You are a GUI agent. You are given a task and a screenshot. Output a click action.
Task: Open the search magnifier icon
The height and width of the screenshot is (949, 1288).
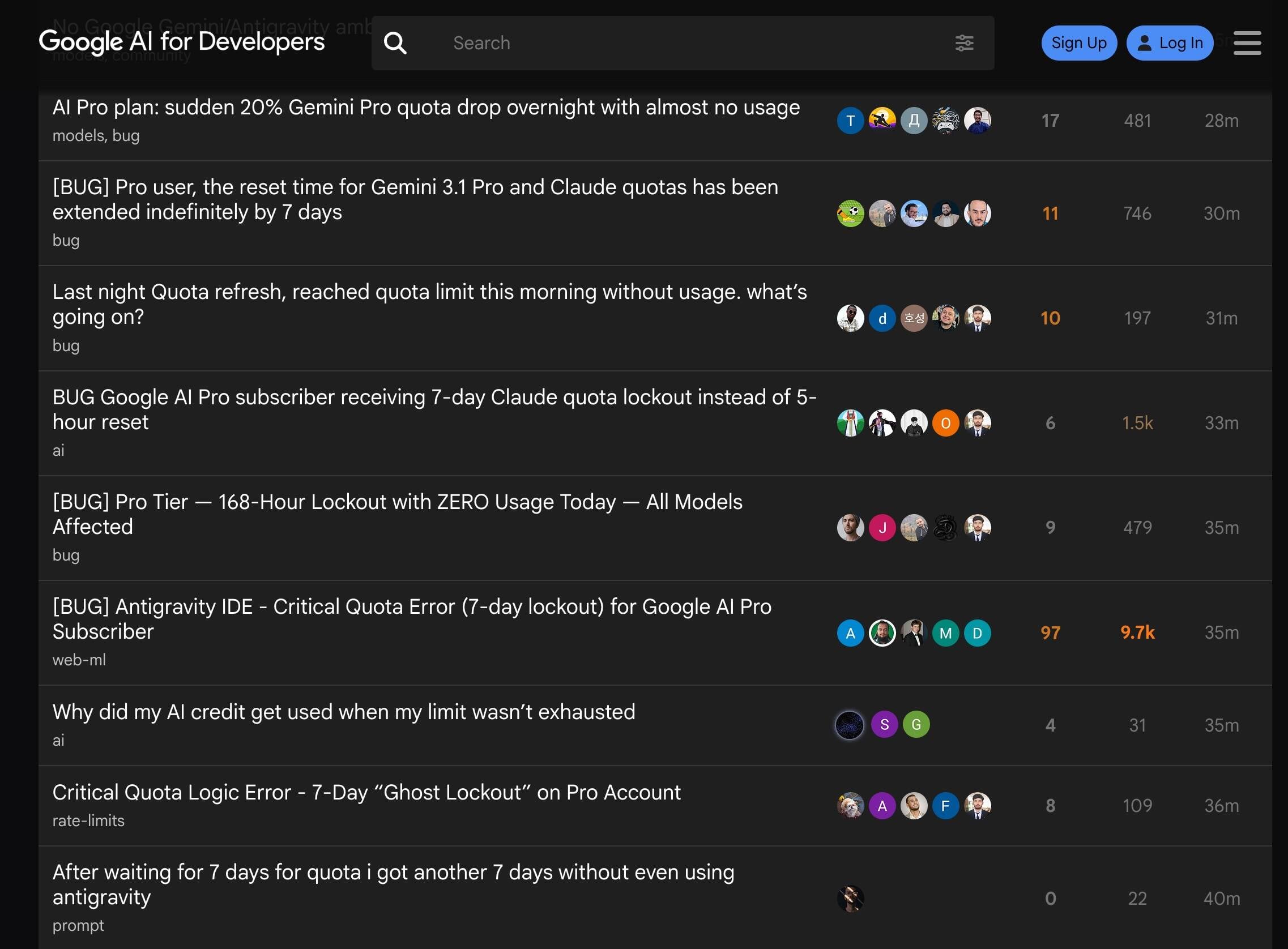click(395, 42)
